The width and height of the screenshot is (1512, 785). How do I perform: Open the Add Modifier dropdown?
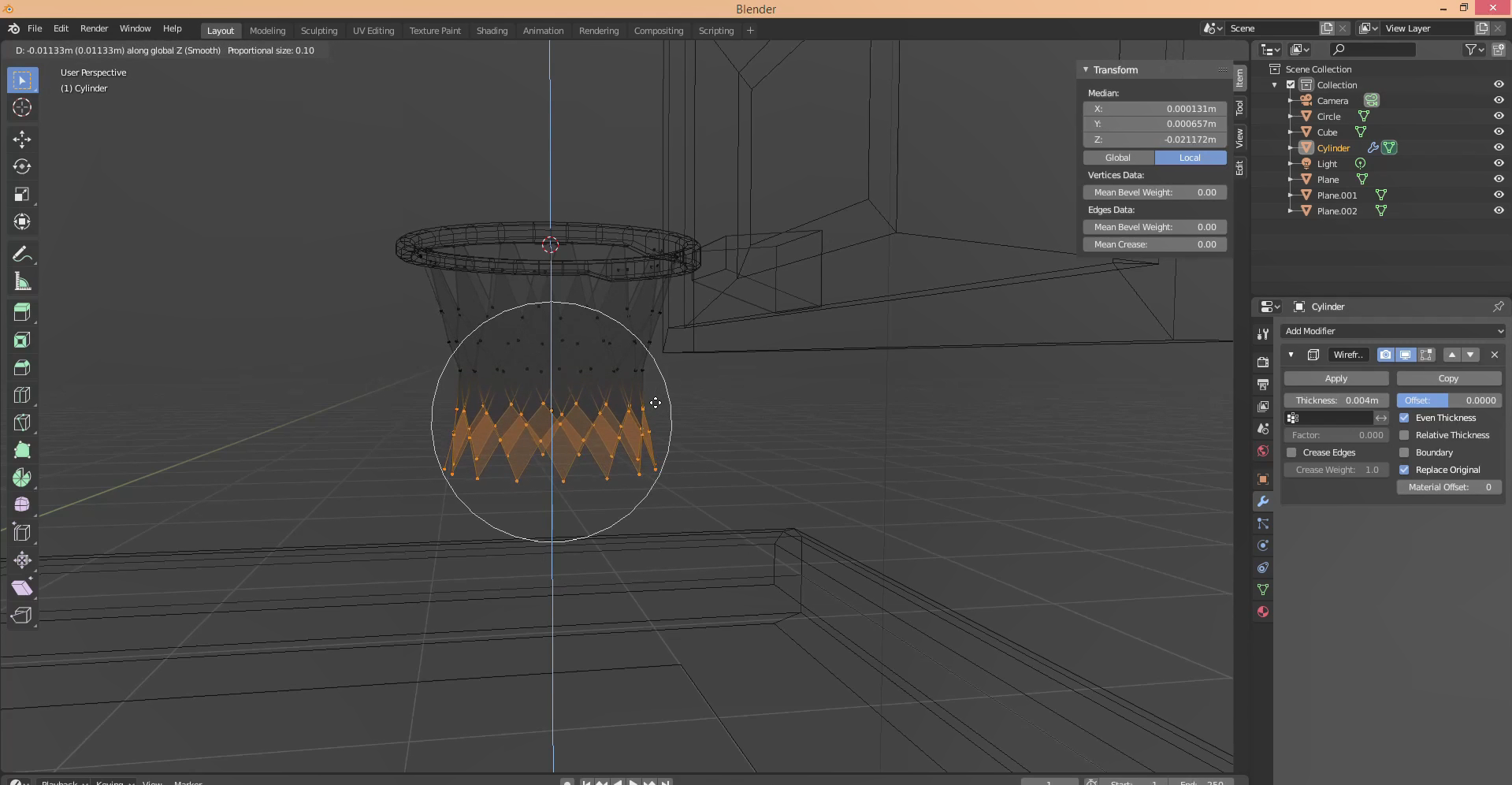(x=1393, y=331)
